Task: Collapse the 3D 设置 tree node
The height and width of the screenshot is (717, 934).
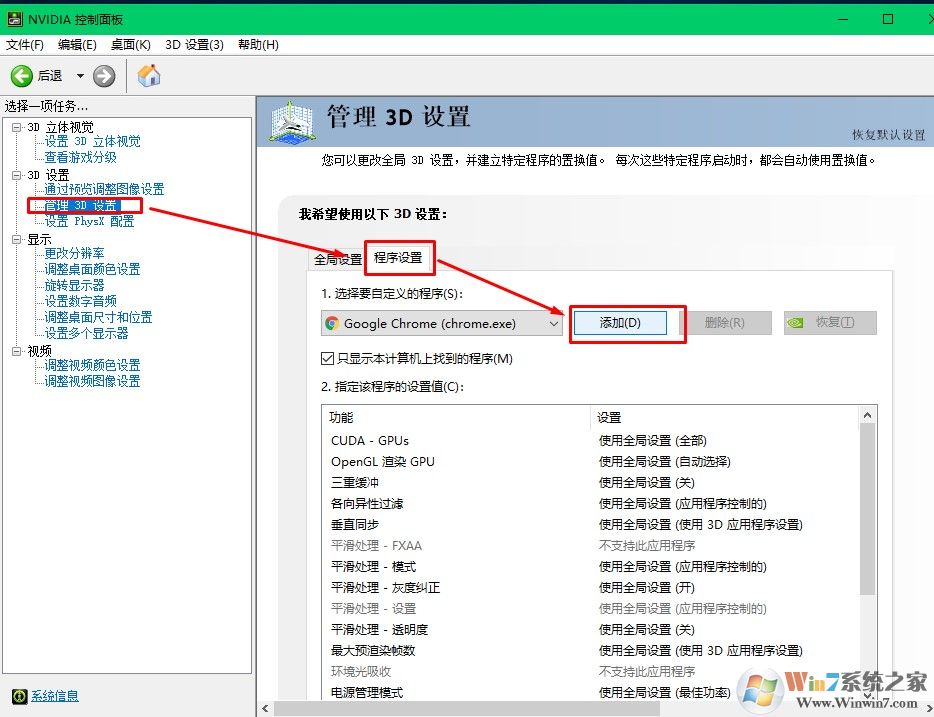Action: [16, 175]
